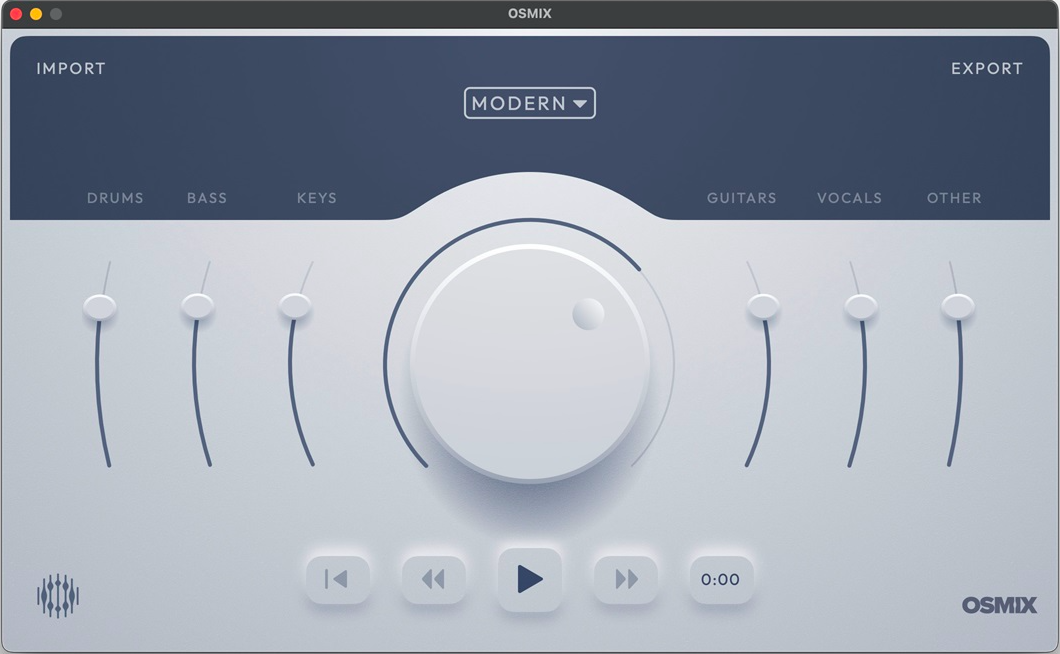Click the KEYS label
Screen dimensions: 1060x654
(316, 198)
